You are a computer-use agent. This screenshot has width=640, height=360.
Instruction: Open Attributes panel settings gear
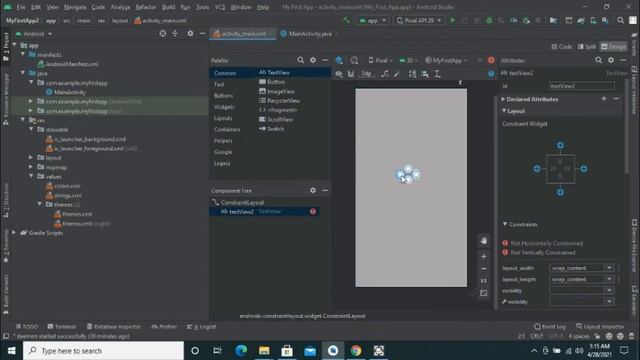(611, 60)
